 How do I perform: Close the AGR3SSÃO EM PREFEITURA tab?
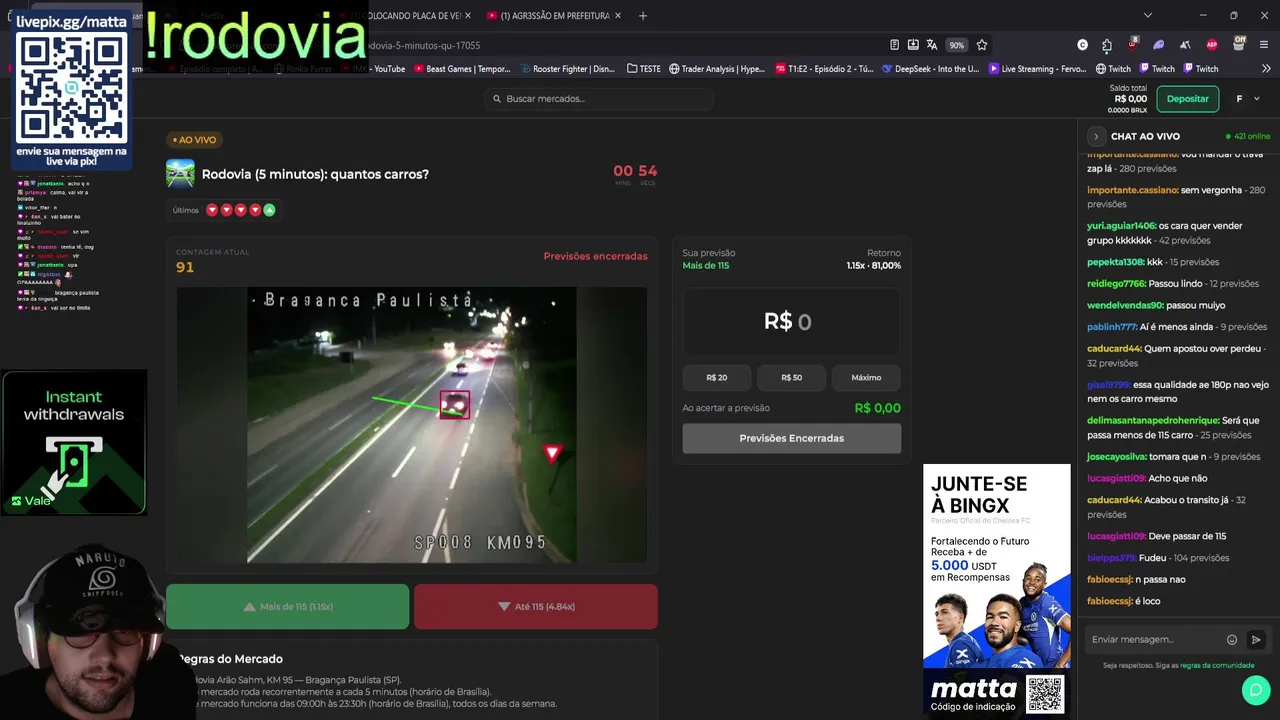click(x=618, y=15)
